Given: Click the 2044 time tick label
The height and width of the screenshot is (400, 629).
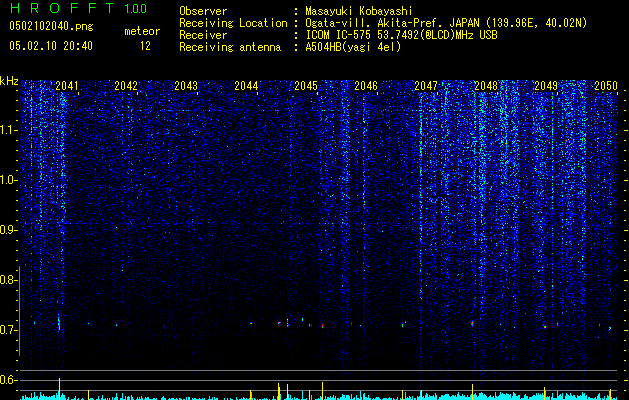Looking at the screenshot, I should pos(246,86).
